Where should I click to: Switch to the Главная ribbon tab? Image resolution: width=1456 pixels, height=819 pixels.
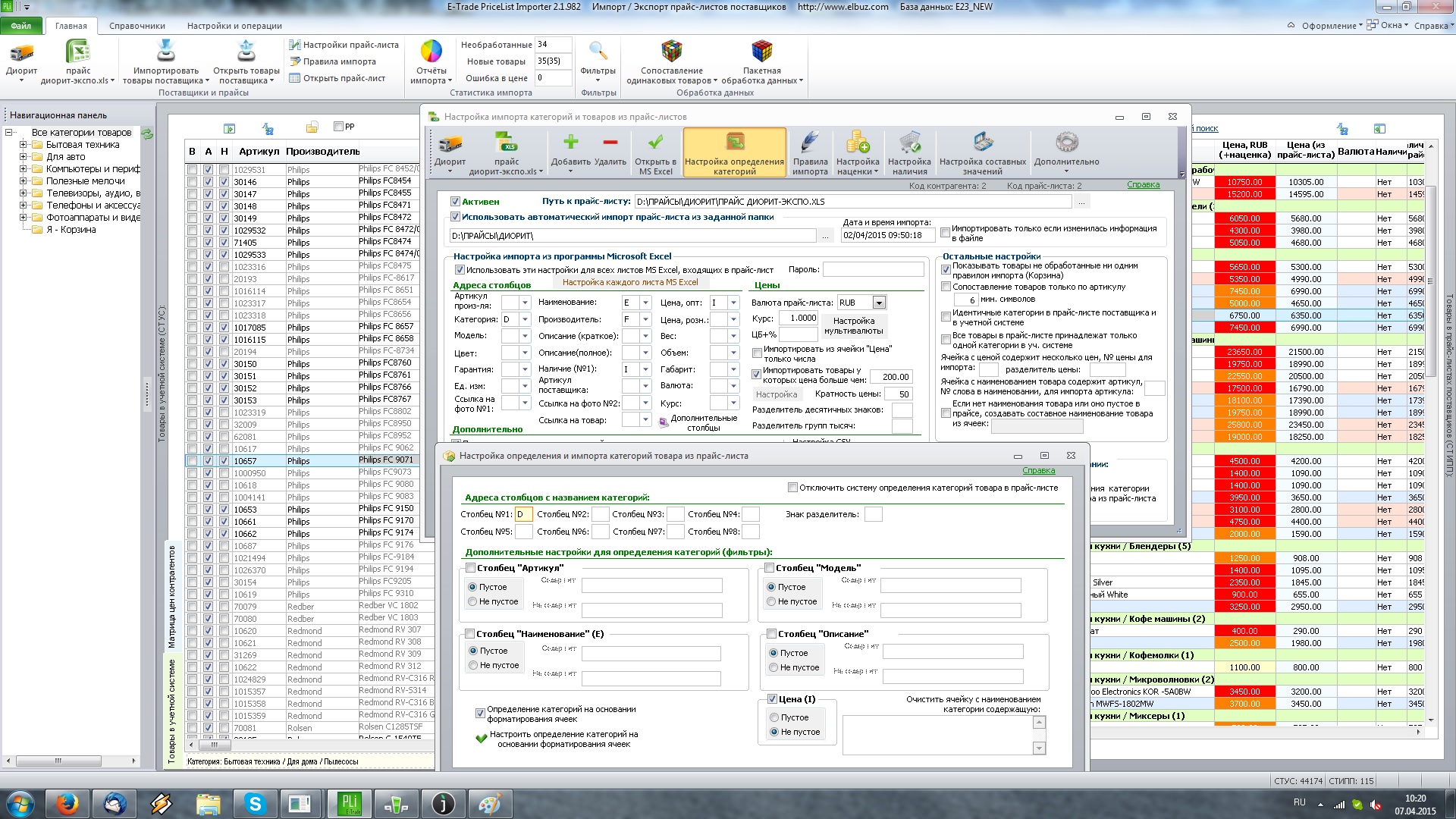(x=71, y=26)
